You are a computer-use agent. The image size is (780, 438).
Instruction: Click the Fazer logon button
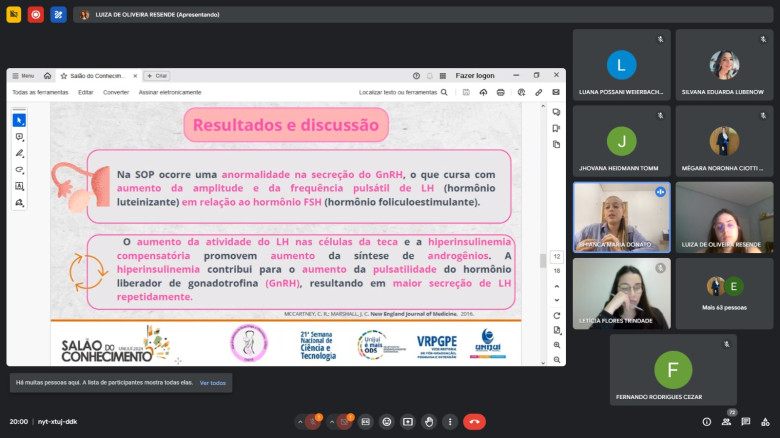[475, 75]
